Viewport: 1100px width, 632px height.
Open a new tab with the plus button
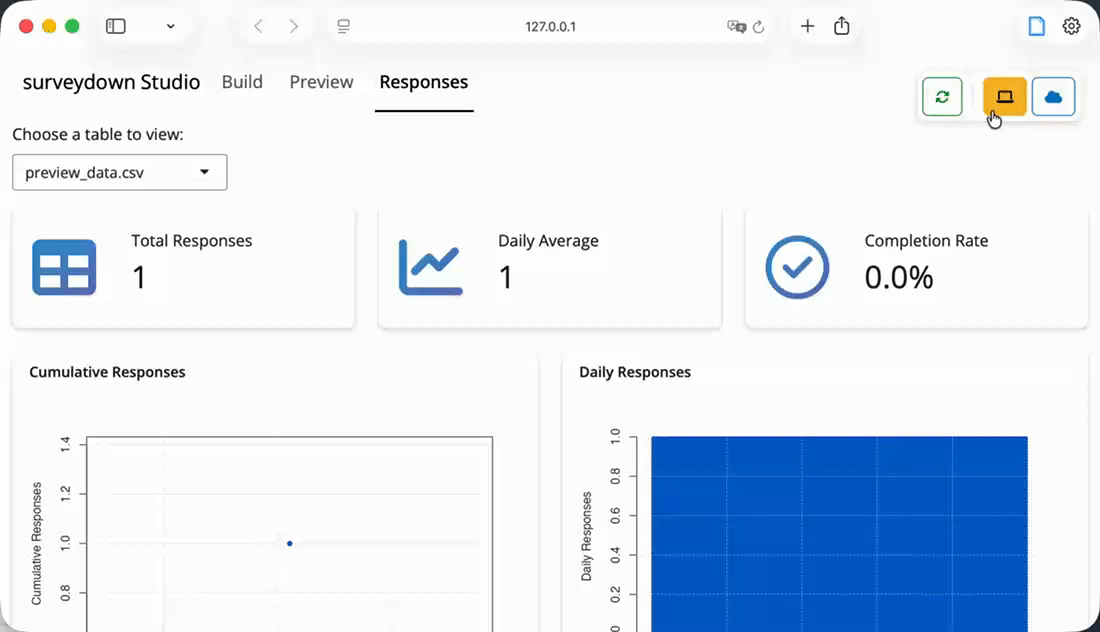(x=808, y=27)
